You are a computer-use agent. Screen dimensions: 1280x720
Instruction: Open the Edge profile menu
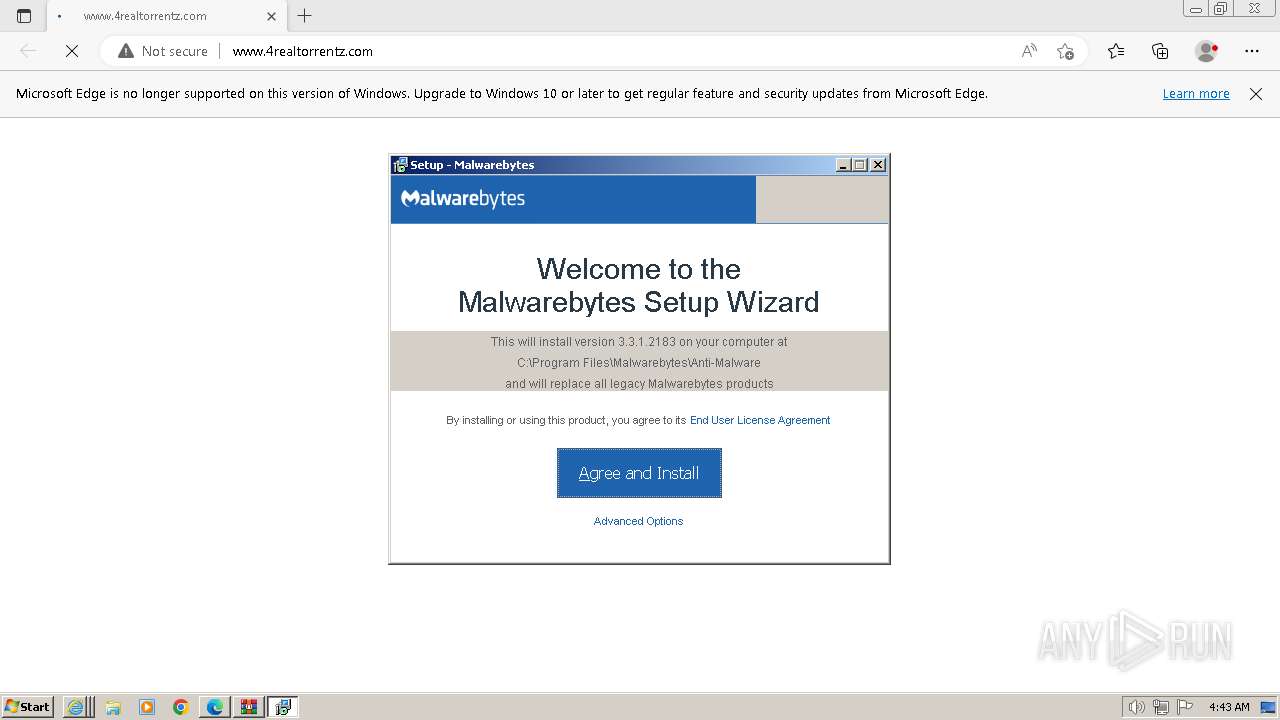[x=1206, y=51]
